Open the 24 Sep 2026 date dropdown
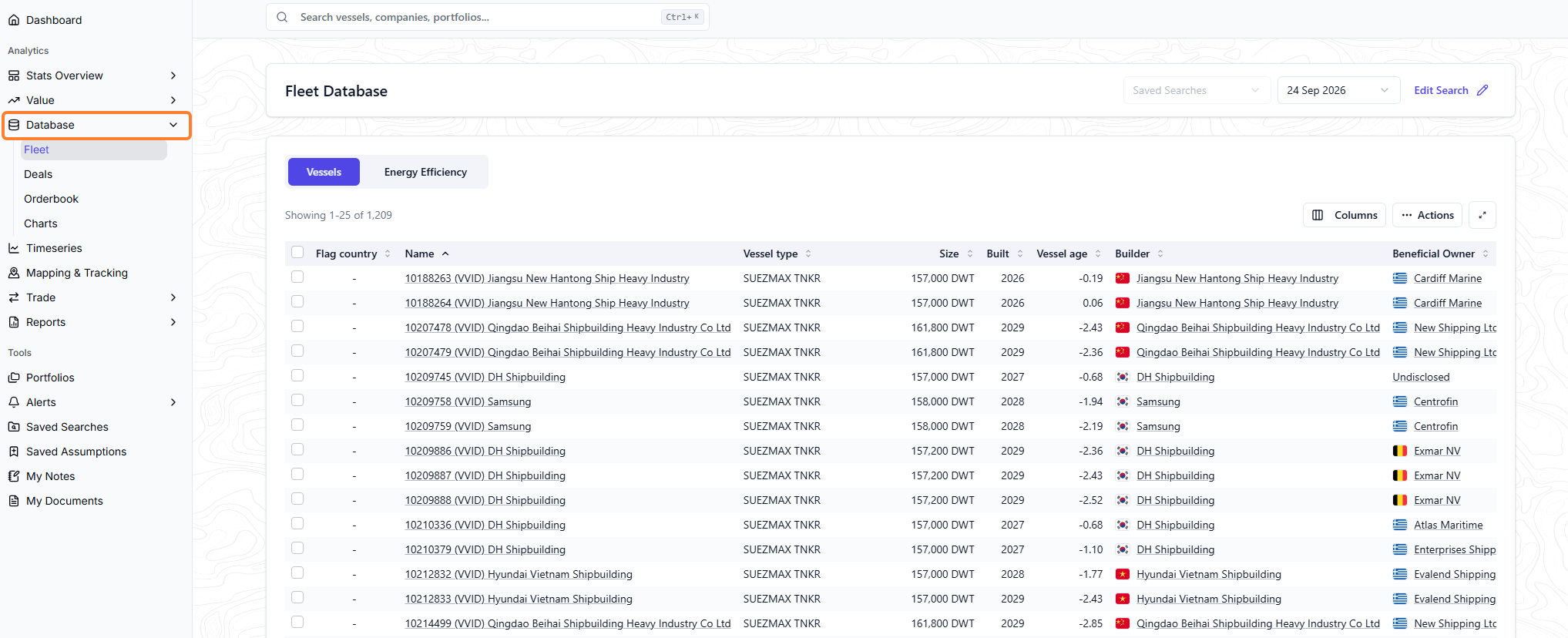This screenshot has height=638, width=1568. 1338,90
